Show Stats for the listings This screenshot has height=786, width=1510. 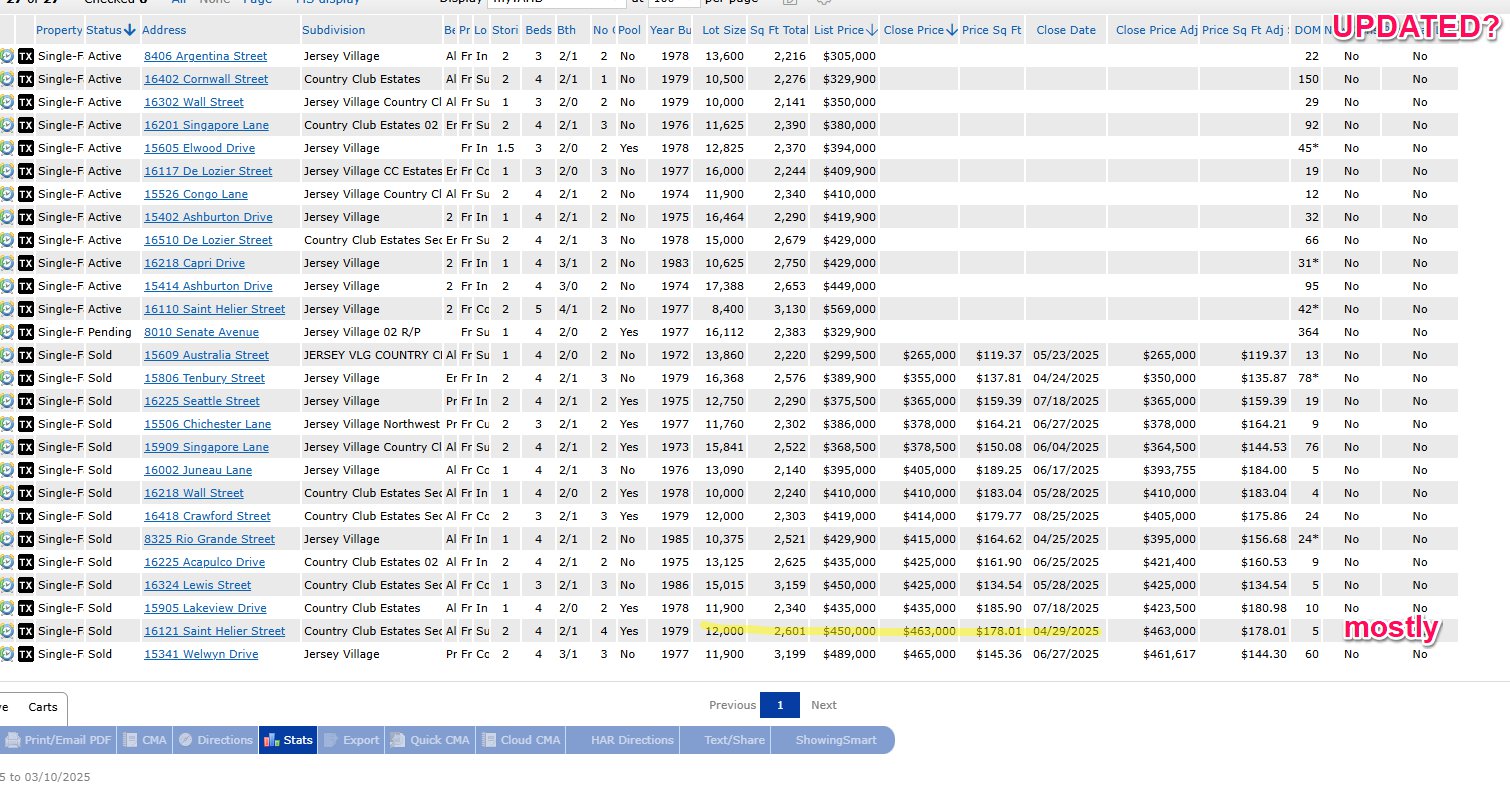[288, 740]
